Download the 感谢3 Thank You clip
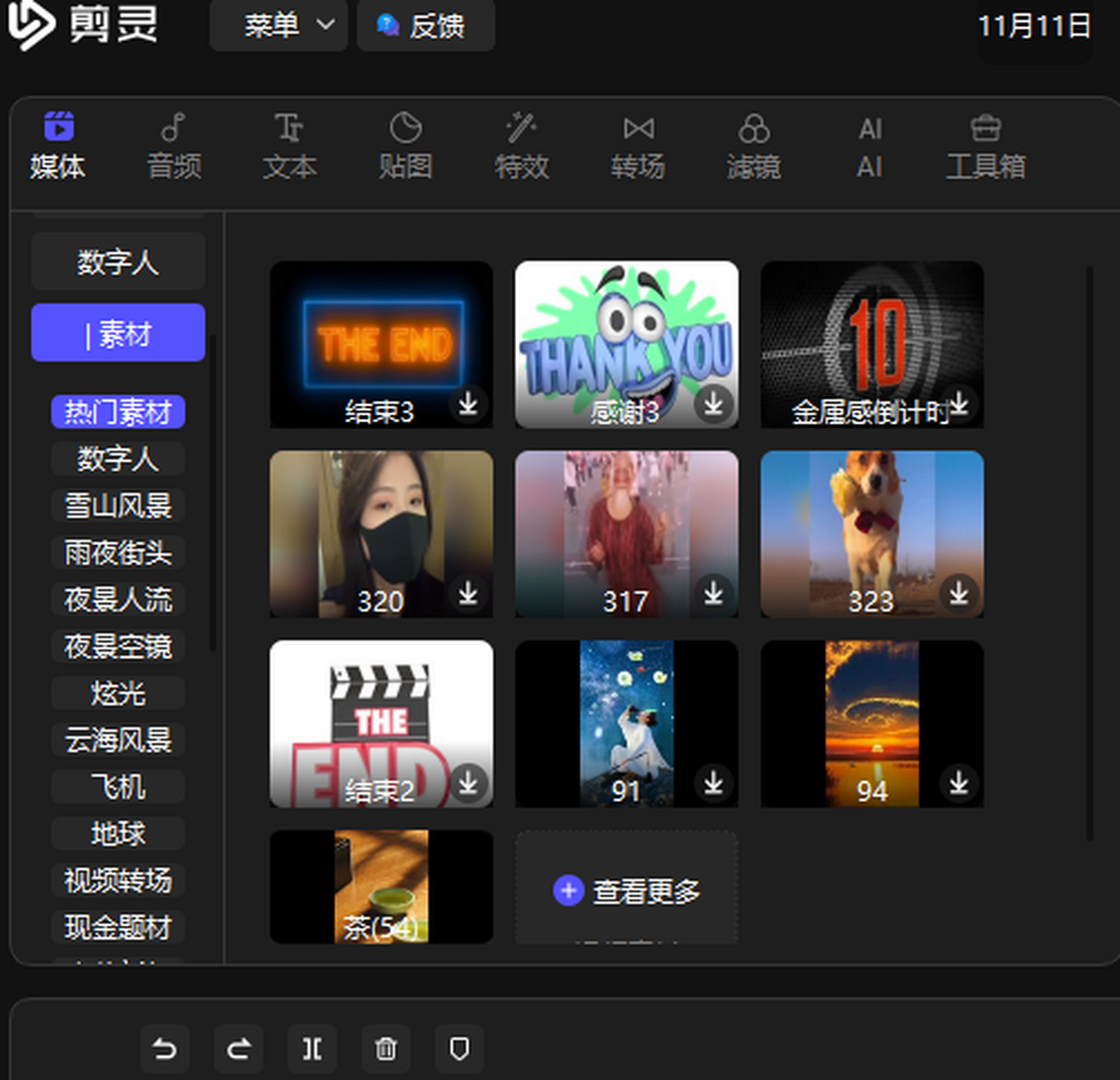 point(714,404)
